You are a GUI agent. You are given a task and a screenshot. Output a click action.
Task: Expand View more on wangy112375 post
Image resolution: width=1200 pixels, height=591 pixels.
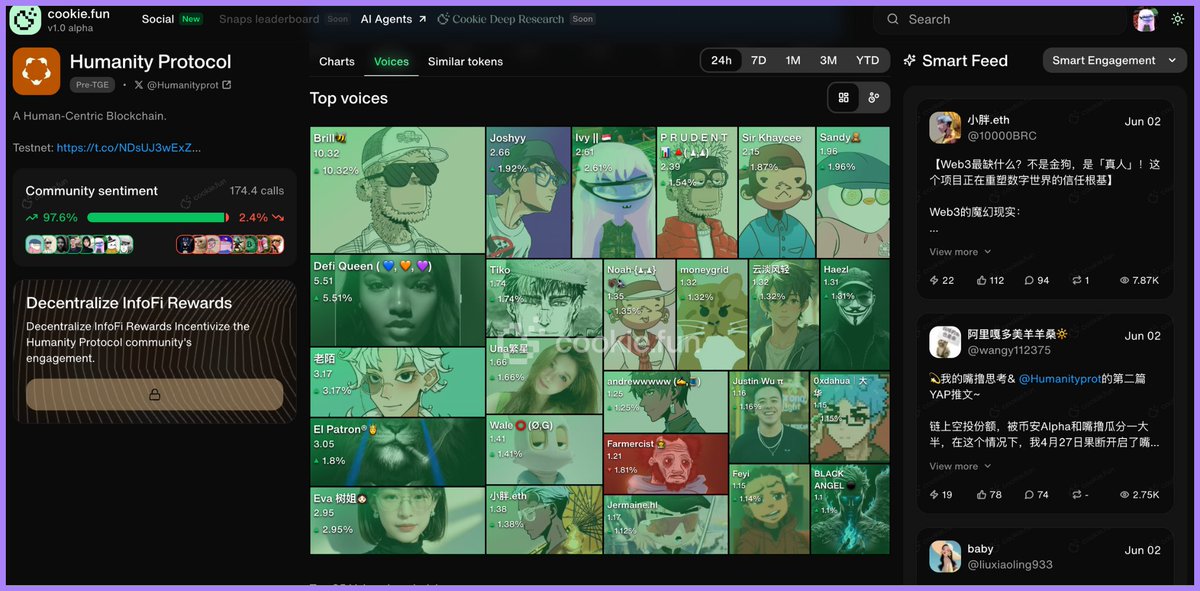pyautogui.click(x=960, y=466)
